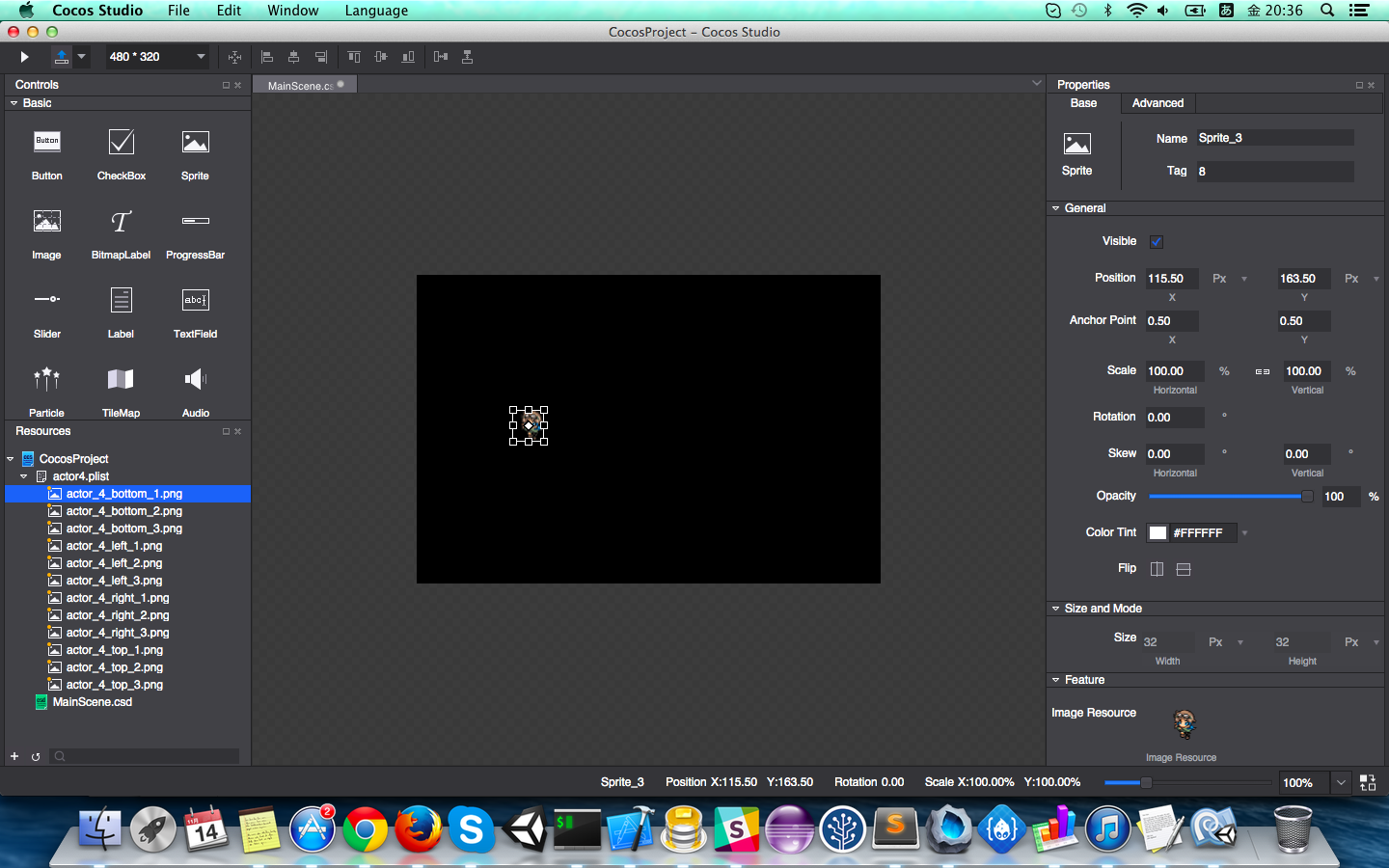
Task: Collapse the General properties section
Action: (1055, 208)
